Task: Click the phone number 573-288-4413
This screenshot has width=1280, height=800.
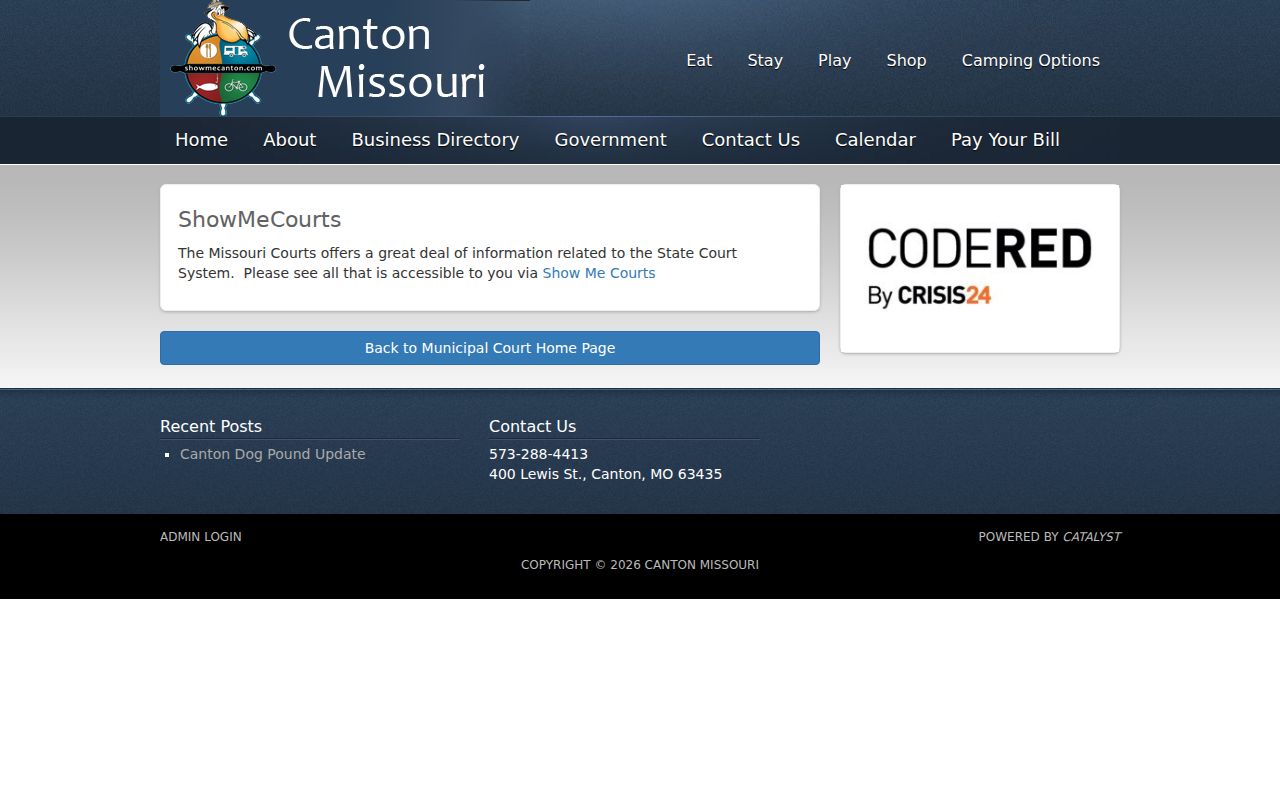Action: point(538,454)
